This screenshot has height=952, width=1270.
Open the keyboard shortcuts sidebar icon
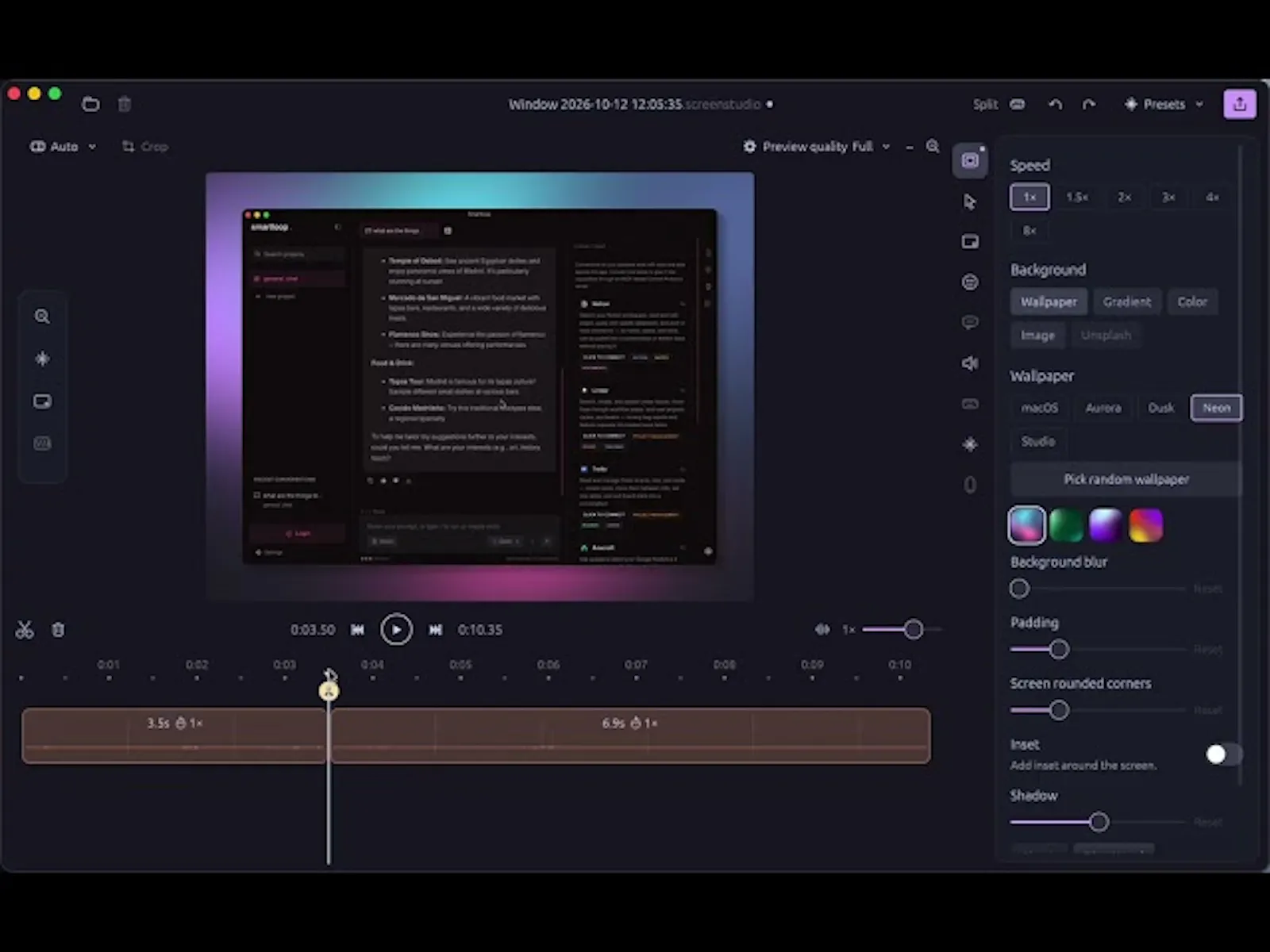(970, 404)
